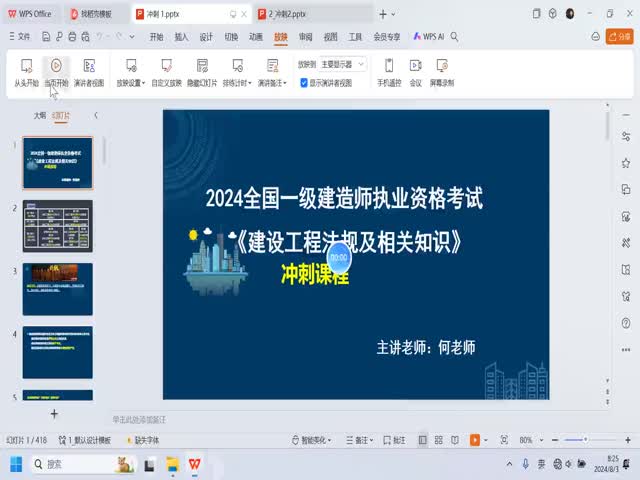Viewport: 640px width, 480px height.
Task: Start screen recording (屏幕录制)
Action: coord(442,73)
